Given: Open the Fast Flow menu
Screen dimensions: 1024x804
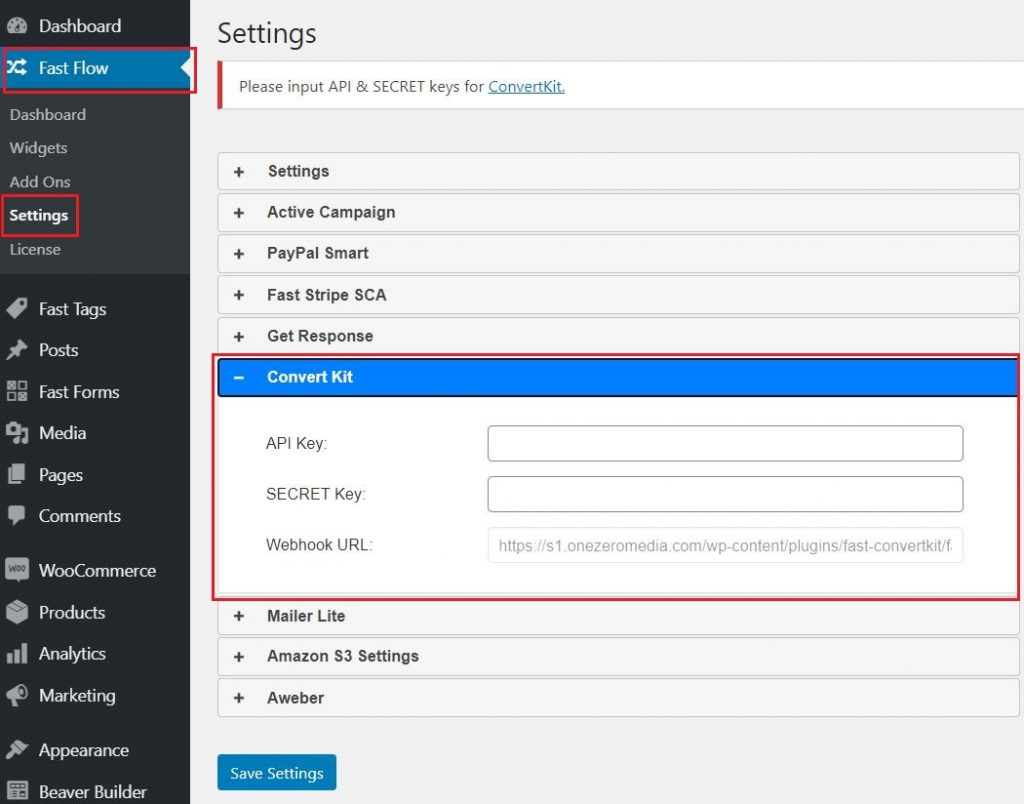Looking at the screenshot, I should click(95, 68).
